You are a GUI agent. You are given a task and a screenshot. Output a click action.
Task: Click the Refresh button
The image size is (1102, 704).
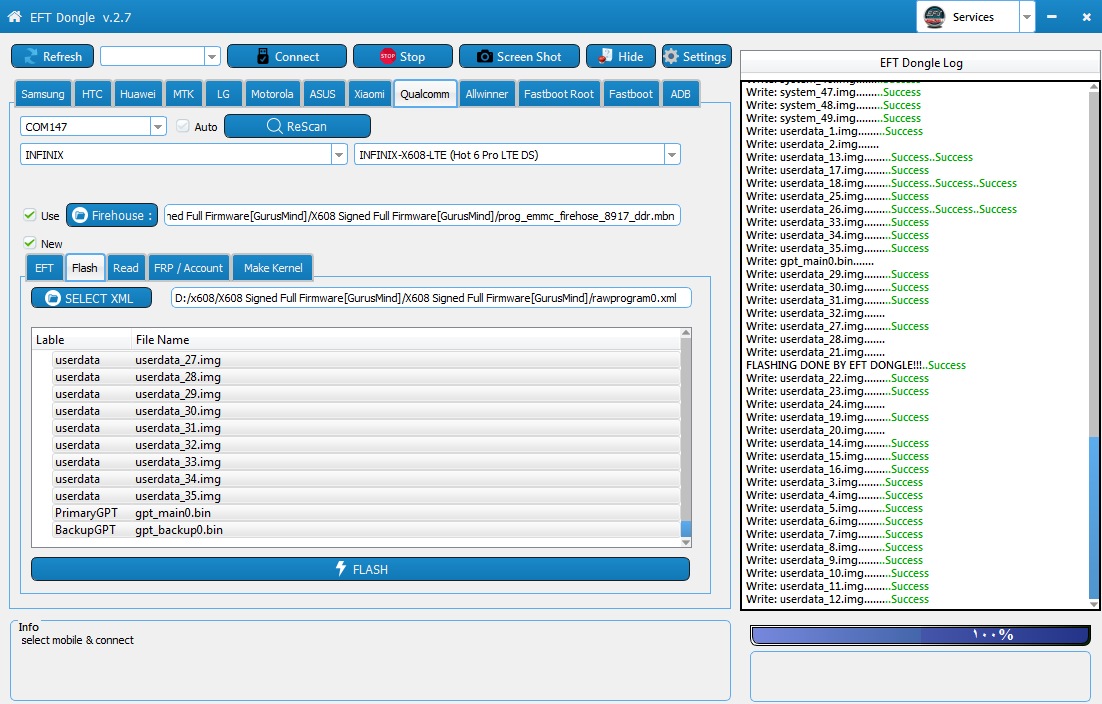pyautogui.click(x=53, y=56)
